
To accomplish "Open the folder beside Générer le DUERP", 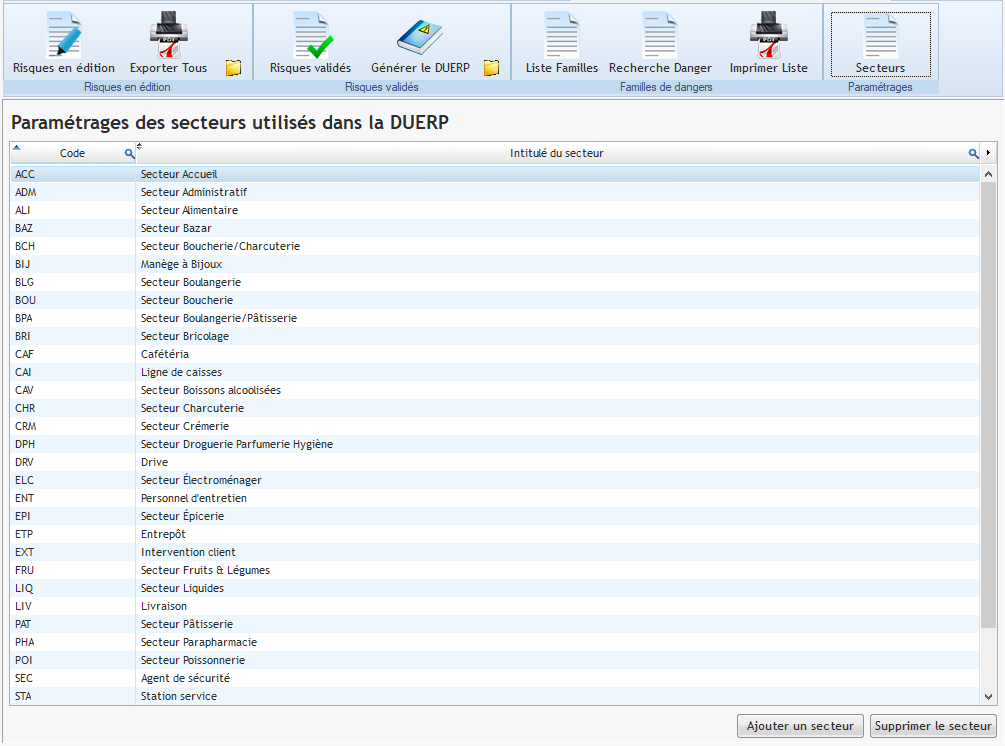I will [x=491, y=68].
